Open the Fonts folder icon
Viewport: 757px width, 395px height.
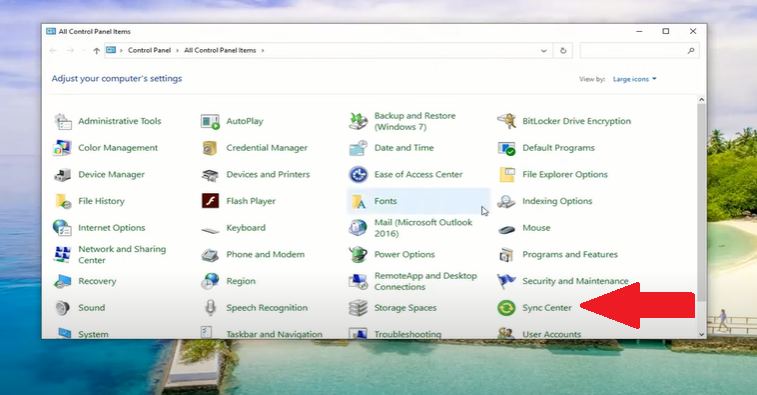pyautogui.click(x=358, y=201)
